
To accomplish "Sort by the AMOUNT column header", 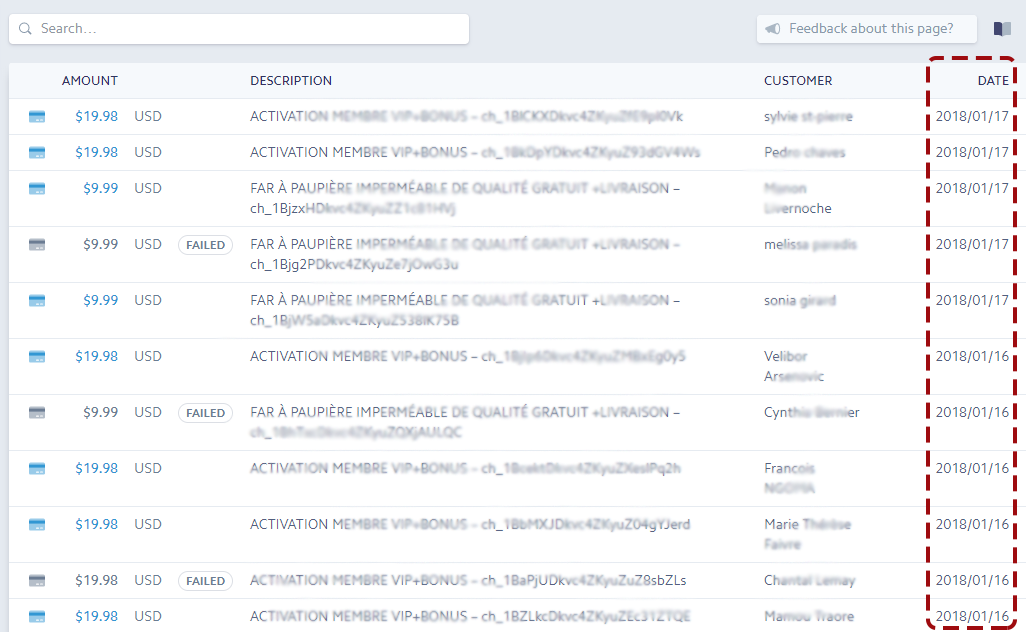I will coord(90,80).
